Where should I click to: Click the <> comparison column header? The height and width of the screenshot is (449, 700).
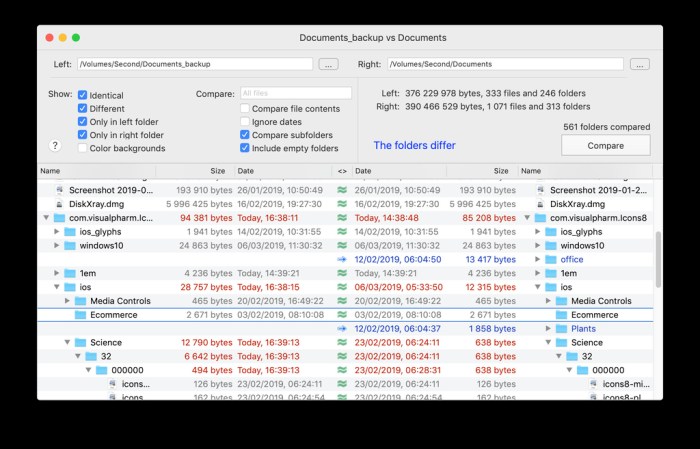pos(342,171)
